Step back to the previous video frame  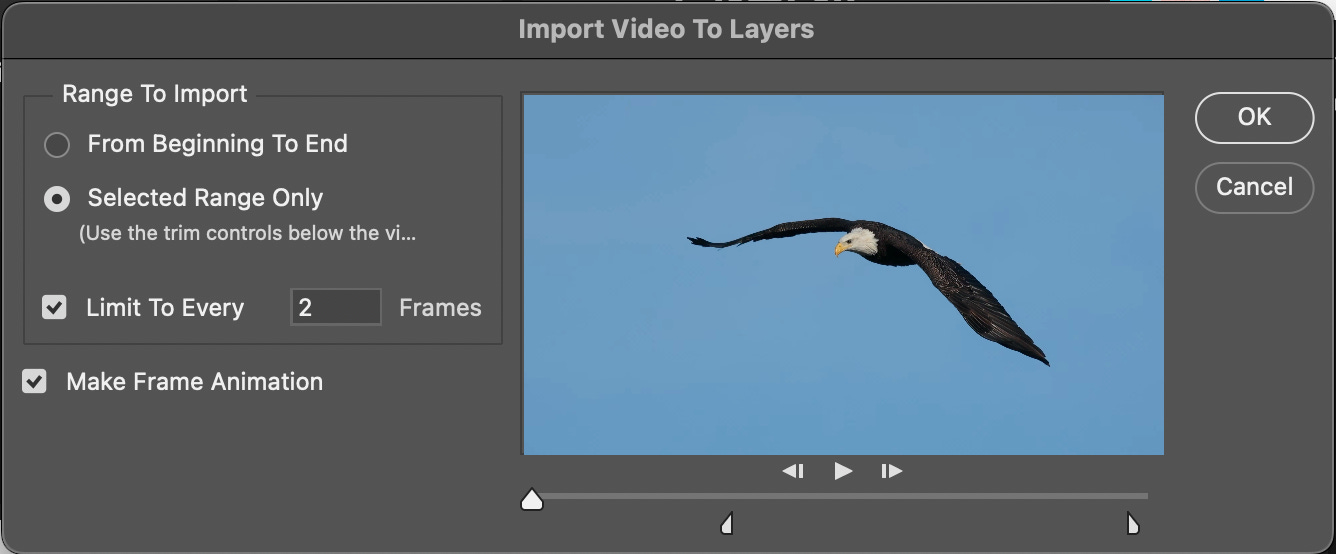click(793, 471)
